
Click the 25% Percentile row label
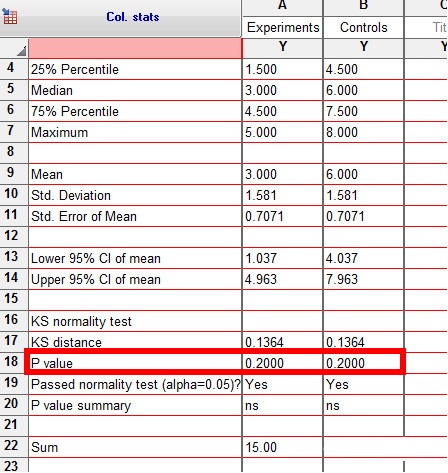coord(75,69)
